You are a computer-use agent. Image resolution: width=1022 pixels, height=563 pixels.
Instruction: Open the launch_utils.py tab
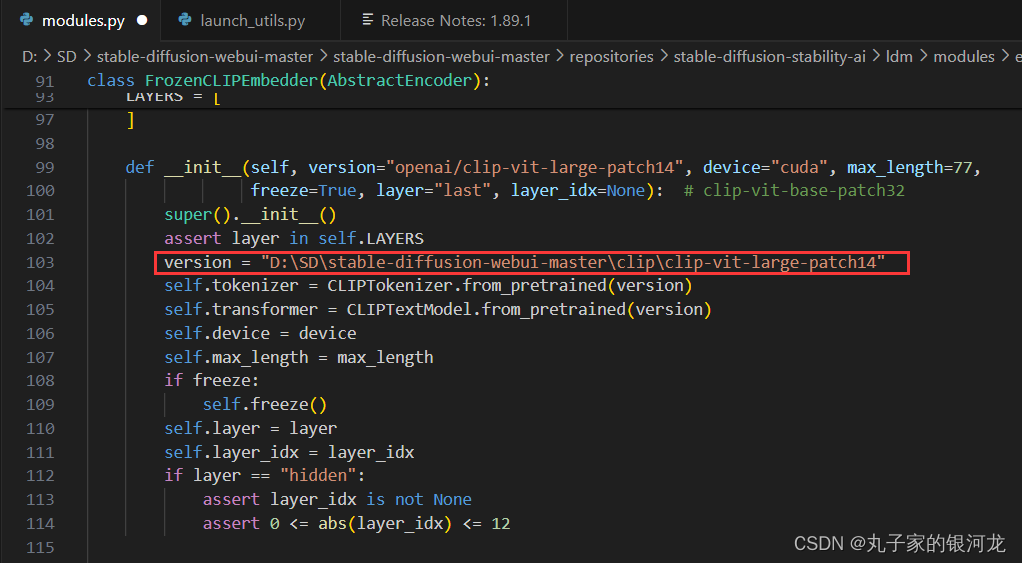251,21
